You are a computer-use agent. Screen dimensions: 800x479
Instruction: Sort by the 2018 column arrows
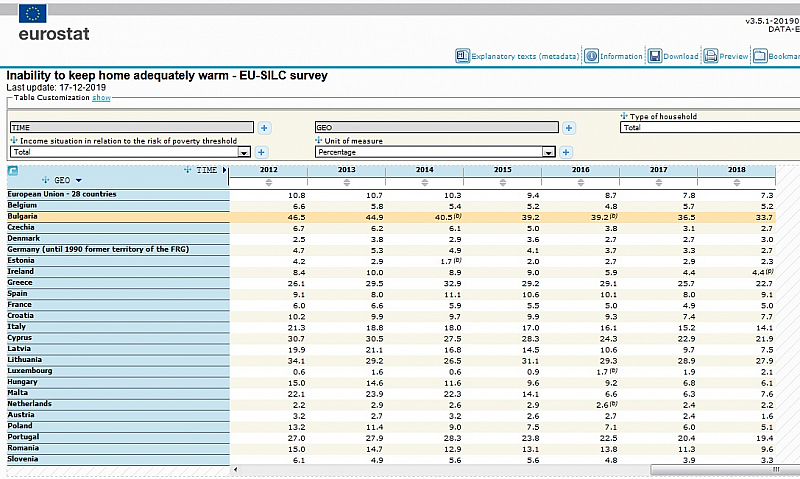click(737, 182)
